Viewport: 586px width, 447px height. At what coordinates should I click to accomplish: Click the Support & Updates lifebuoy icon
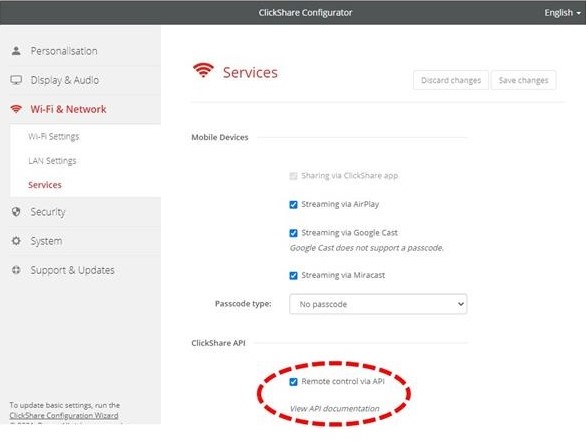click(16, 270)
